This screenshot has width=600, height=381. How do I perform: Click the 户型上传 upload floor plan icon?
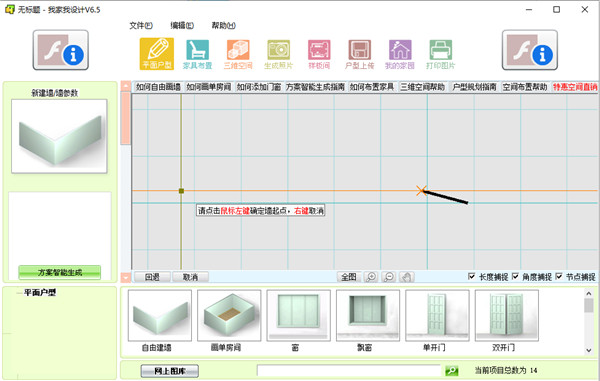[x=359, y=54]
